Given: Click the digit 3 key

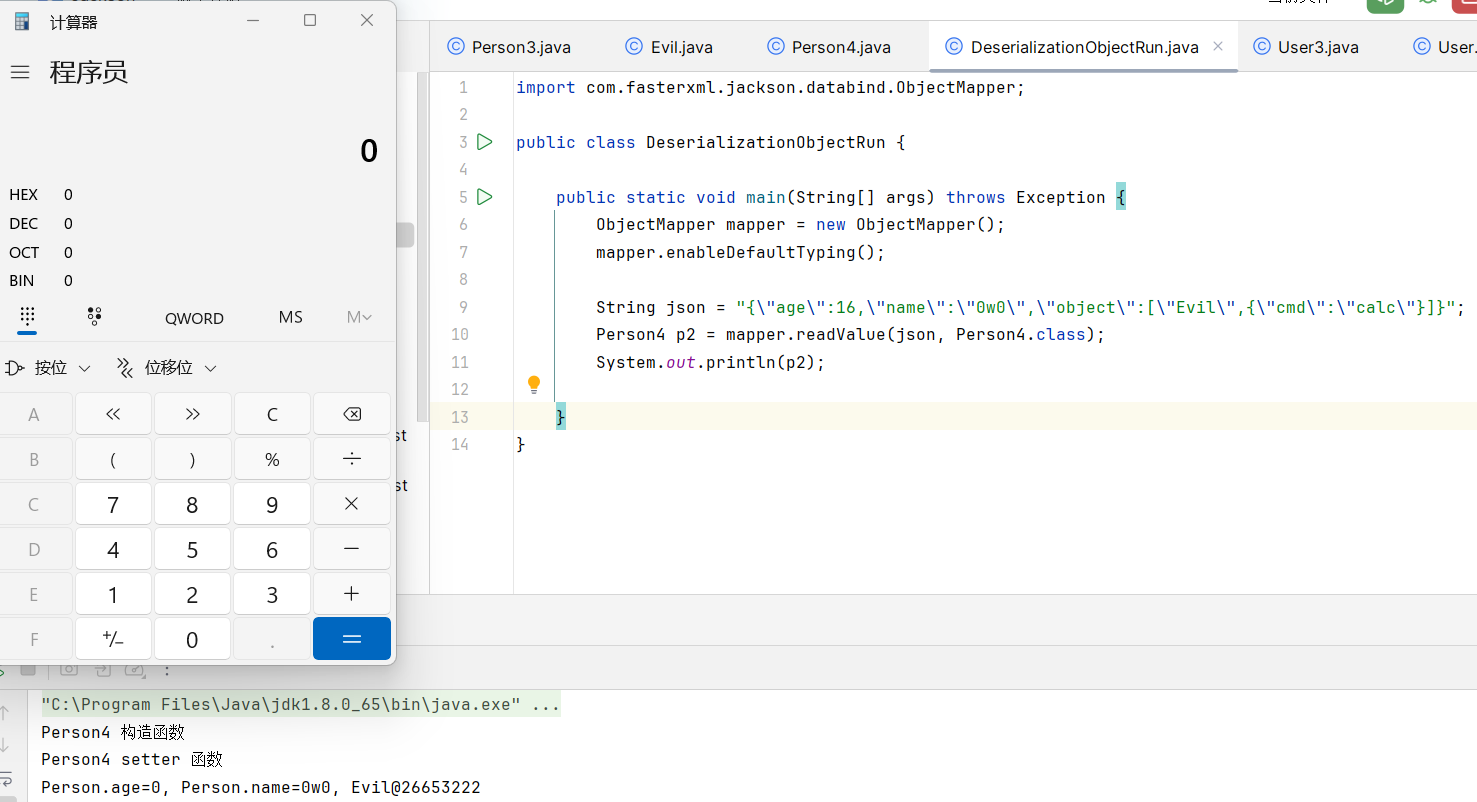Looking at the screenshot, I should (x=272, y=594).
